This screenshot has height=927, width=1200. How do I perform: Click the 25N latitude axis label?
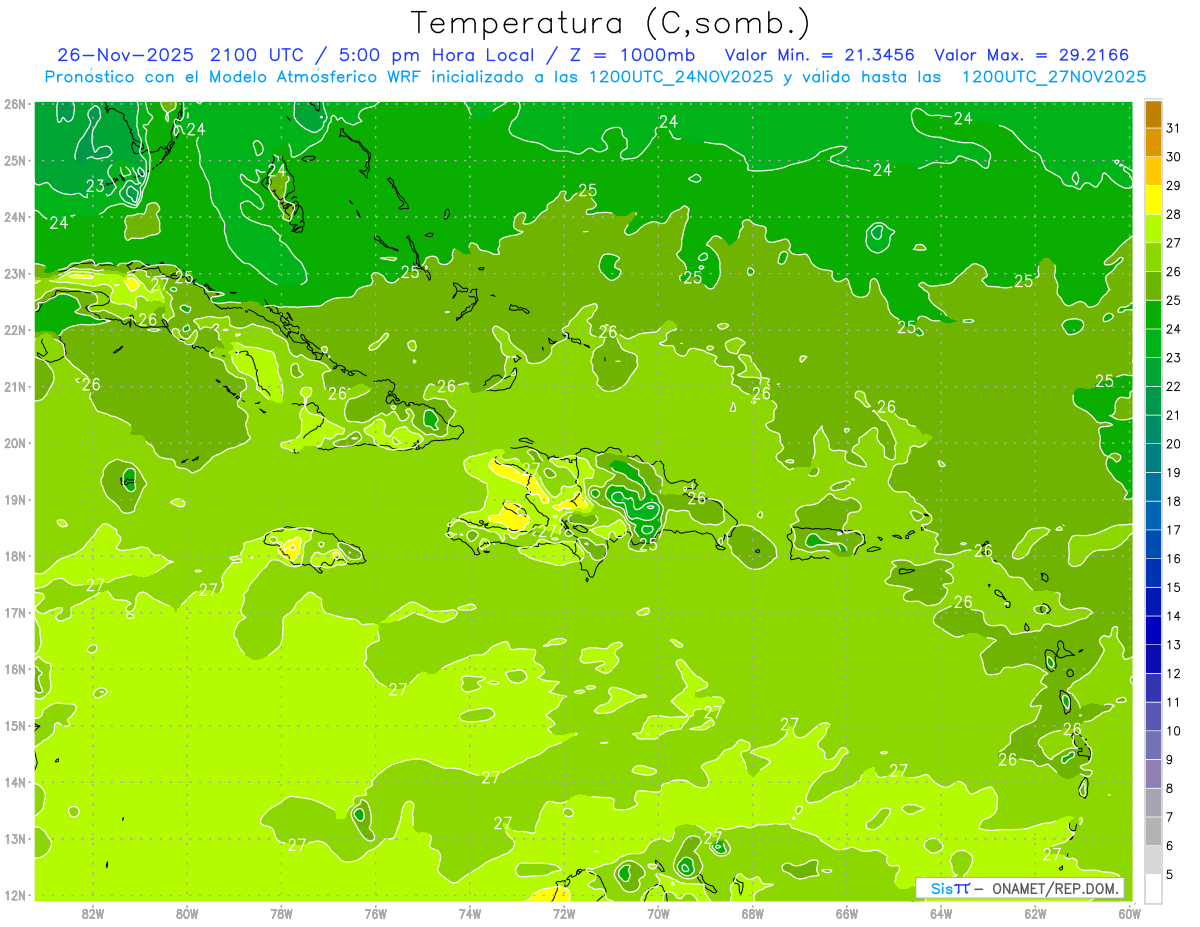(14, 160)
